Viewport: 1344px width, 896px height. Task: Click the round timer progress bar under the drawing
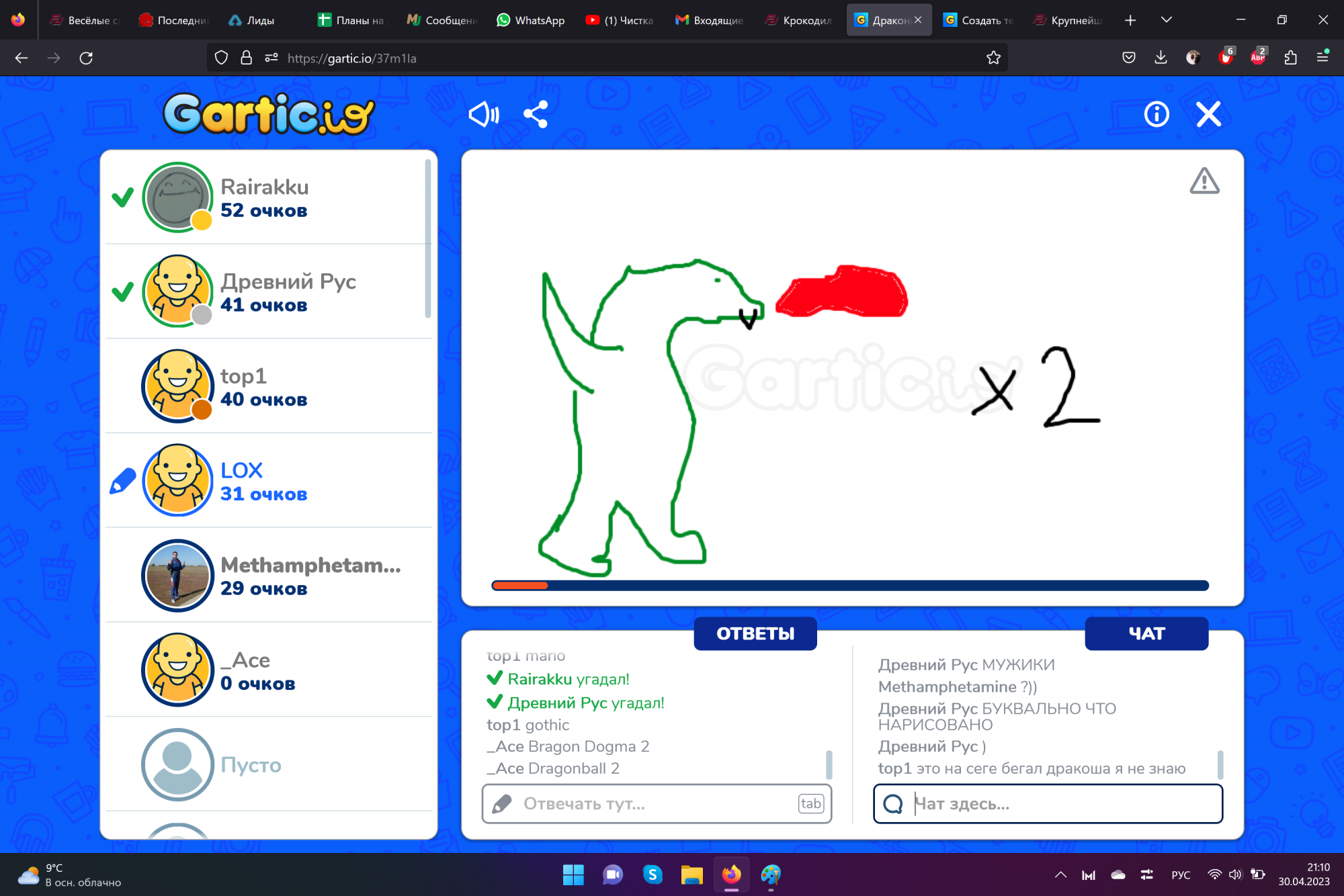point(850,585)
